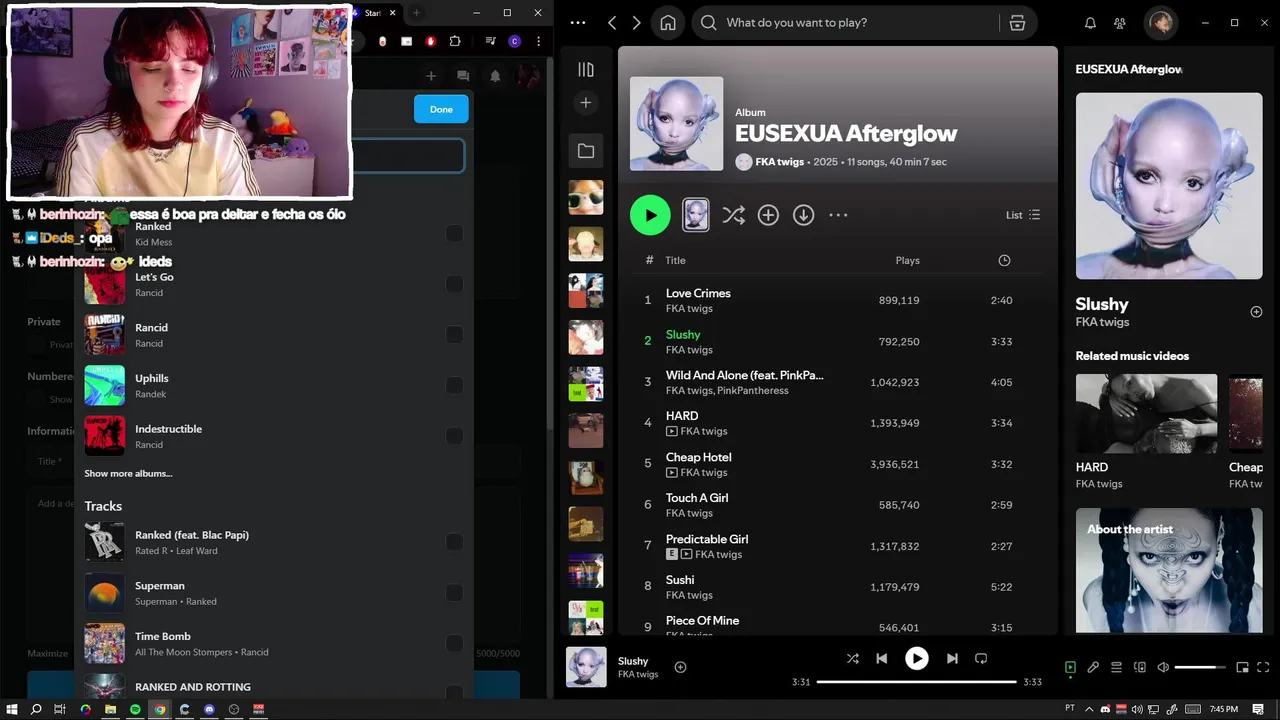Navigate forward in Spotify
1280x720 pixels.
coord(635,22)
